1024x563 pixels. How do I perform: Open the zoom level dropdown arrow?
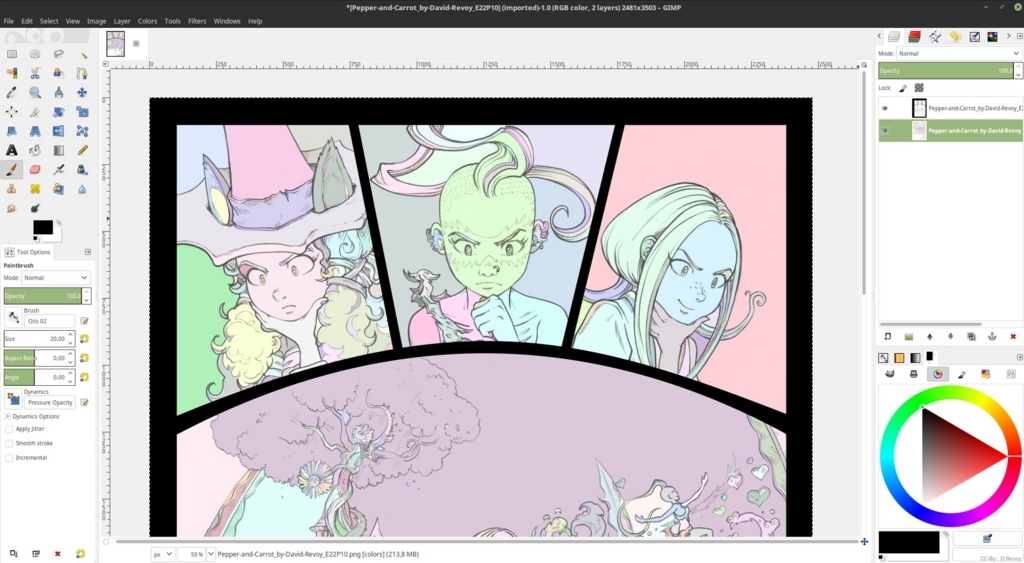[210, 554]
